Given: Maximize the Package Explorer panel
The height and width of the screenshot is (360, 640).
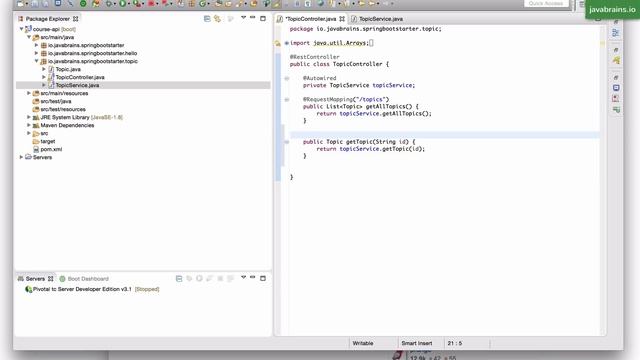Looking at the screenshot, I should tap(263, 18).
